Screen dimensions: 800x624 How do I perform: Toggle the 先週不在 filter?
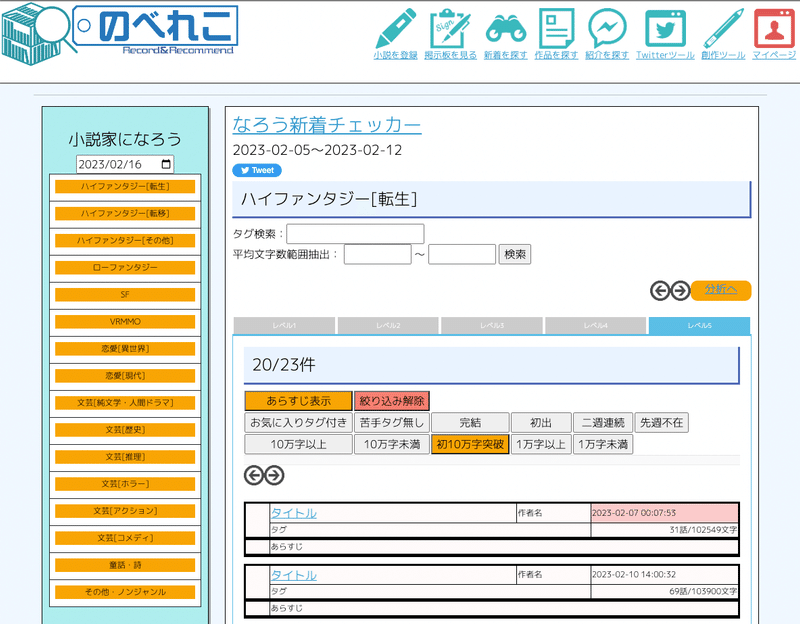[661, 422]
